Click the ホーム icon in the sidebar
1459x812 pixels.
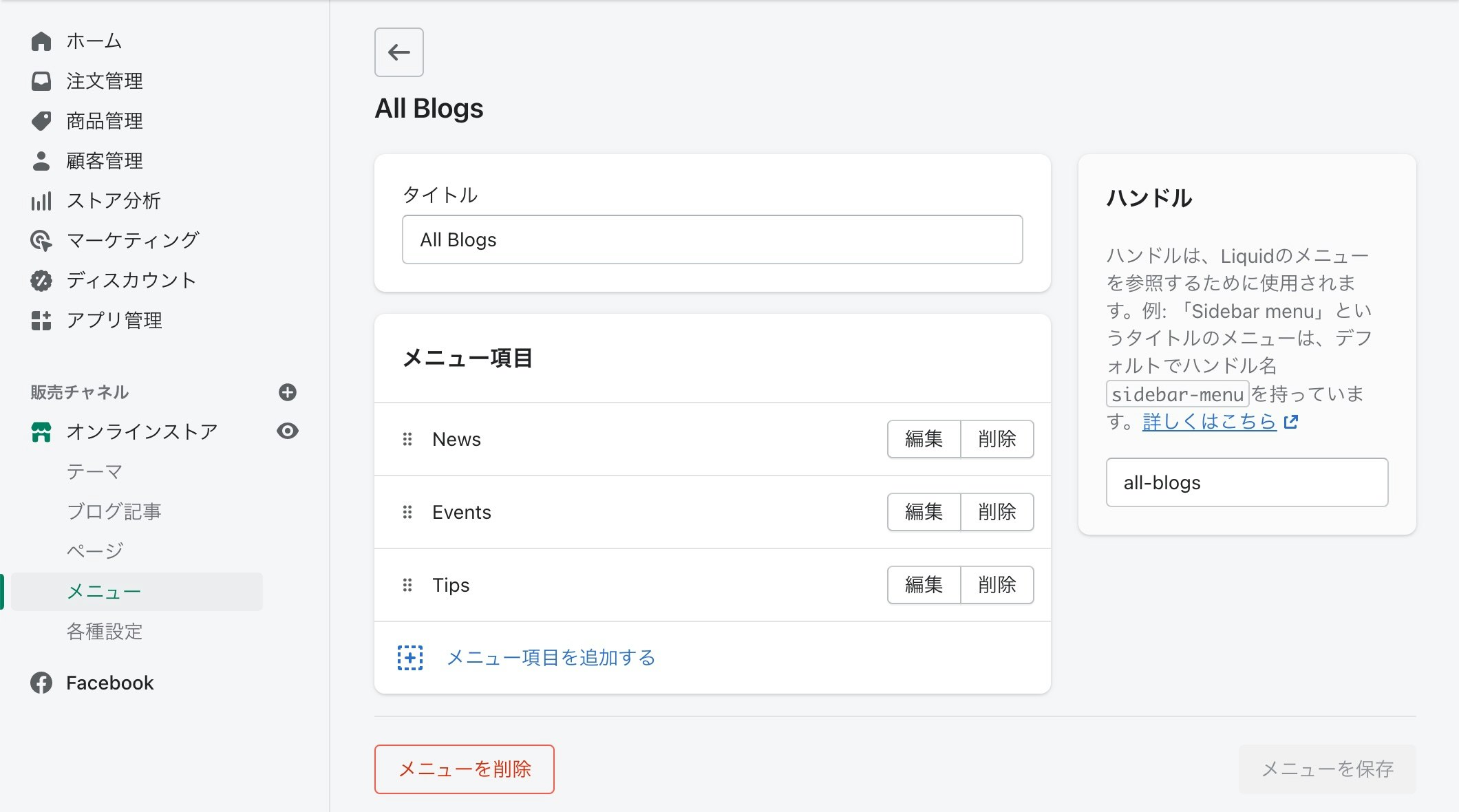pos(41,41)
